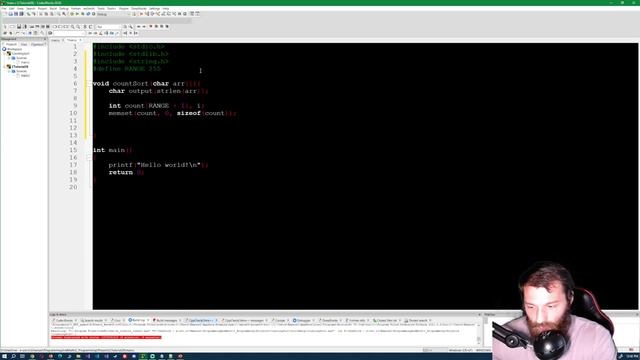Open the Build menu
640x360 pixels.
point(53,9)
